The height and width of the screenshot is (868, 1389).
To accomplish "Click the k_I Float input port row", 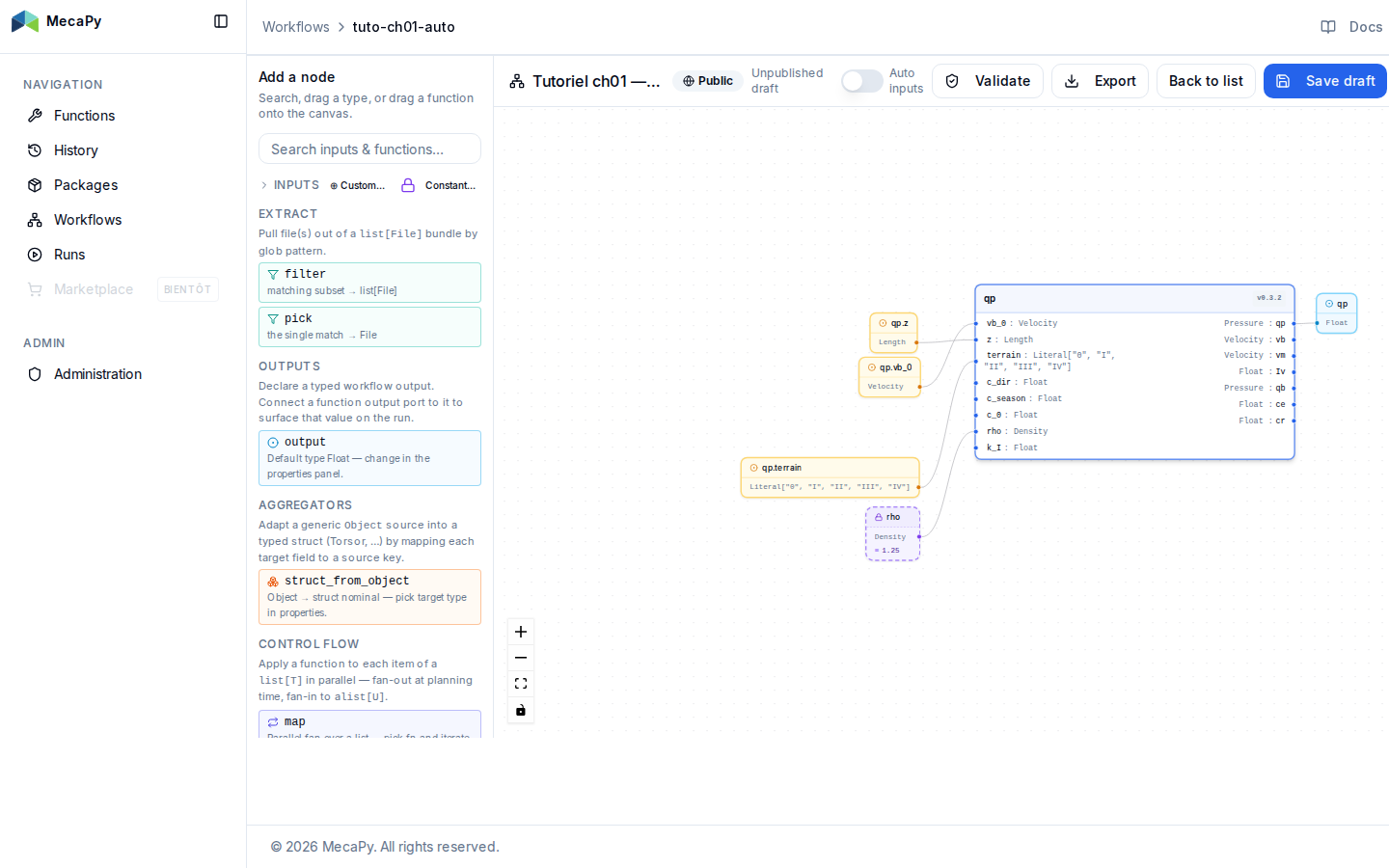I will point(1011,448).
